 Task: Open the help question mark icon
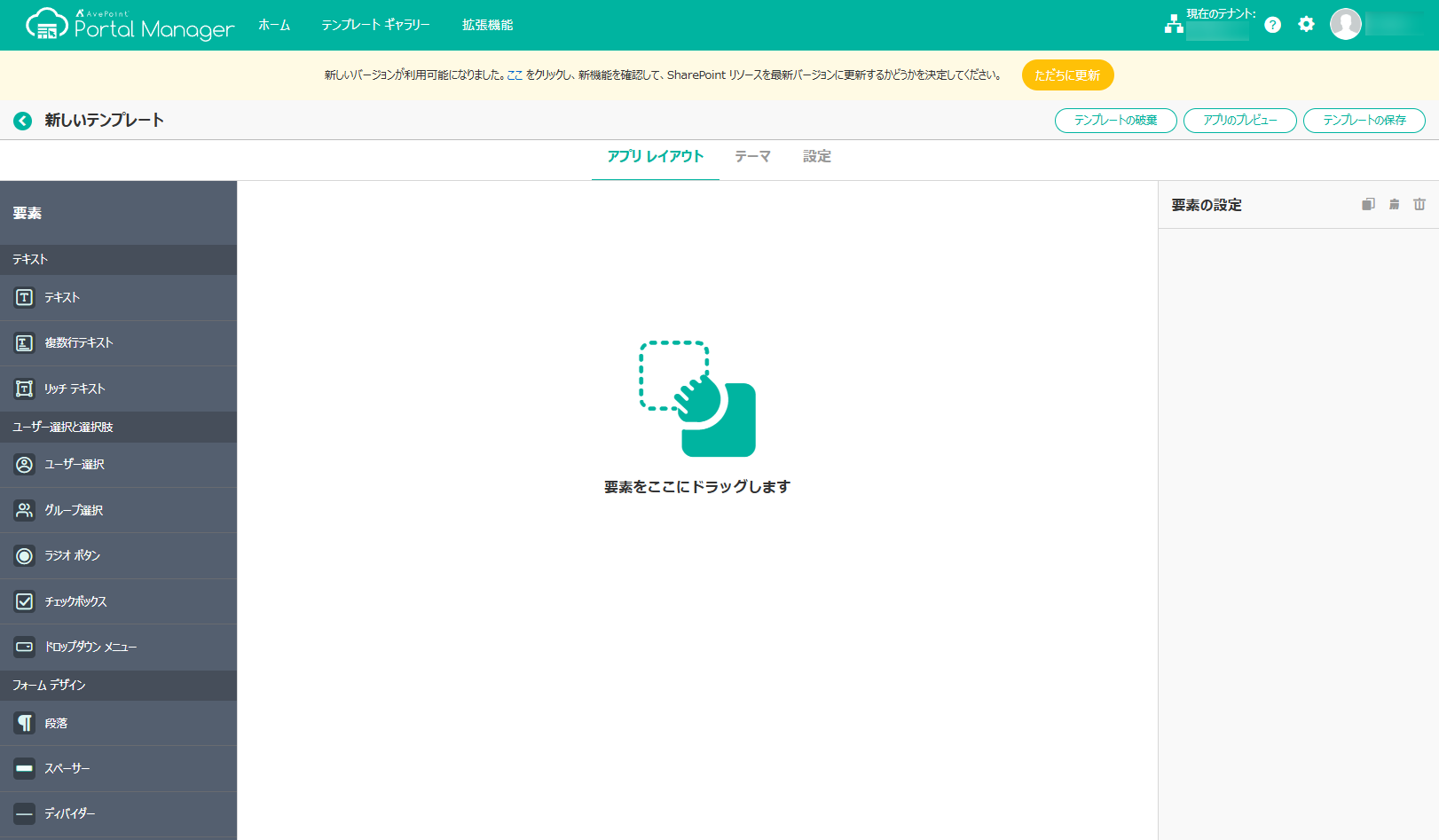click(x=1273, y=25)
